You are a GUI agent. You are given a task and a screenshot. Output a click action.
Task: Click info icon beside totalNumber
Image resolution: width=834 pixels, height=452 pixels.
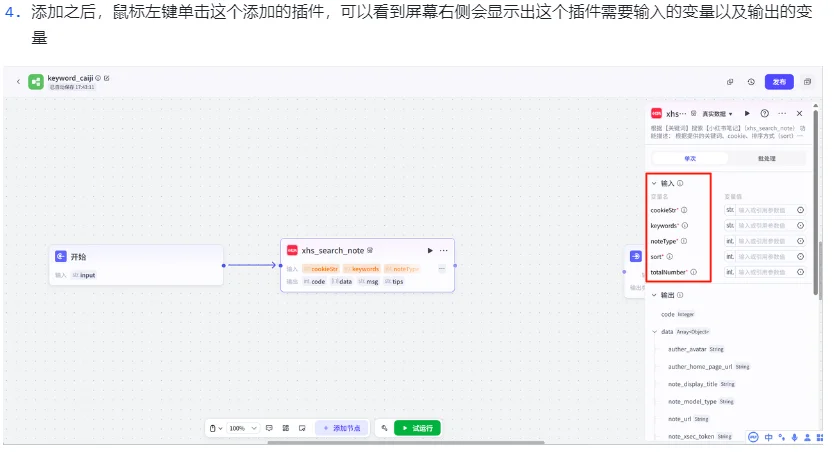pyautogui.click(x=694, y=272)
